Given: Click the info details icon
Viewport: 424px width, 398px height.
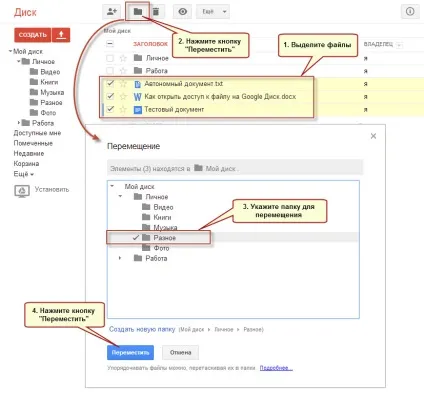Looking at the screenshot, I should [x=410, y=12].
